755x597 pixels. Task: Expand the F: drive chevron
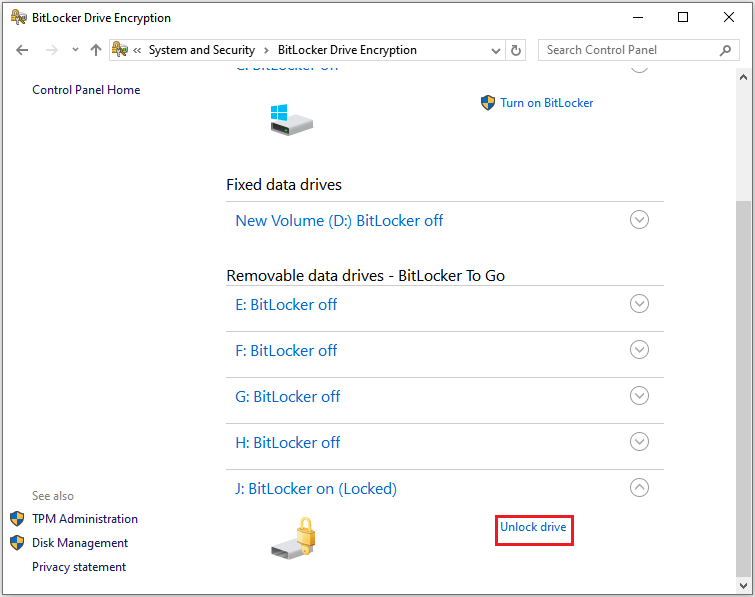tap(639, 350)
